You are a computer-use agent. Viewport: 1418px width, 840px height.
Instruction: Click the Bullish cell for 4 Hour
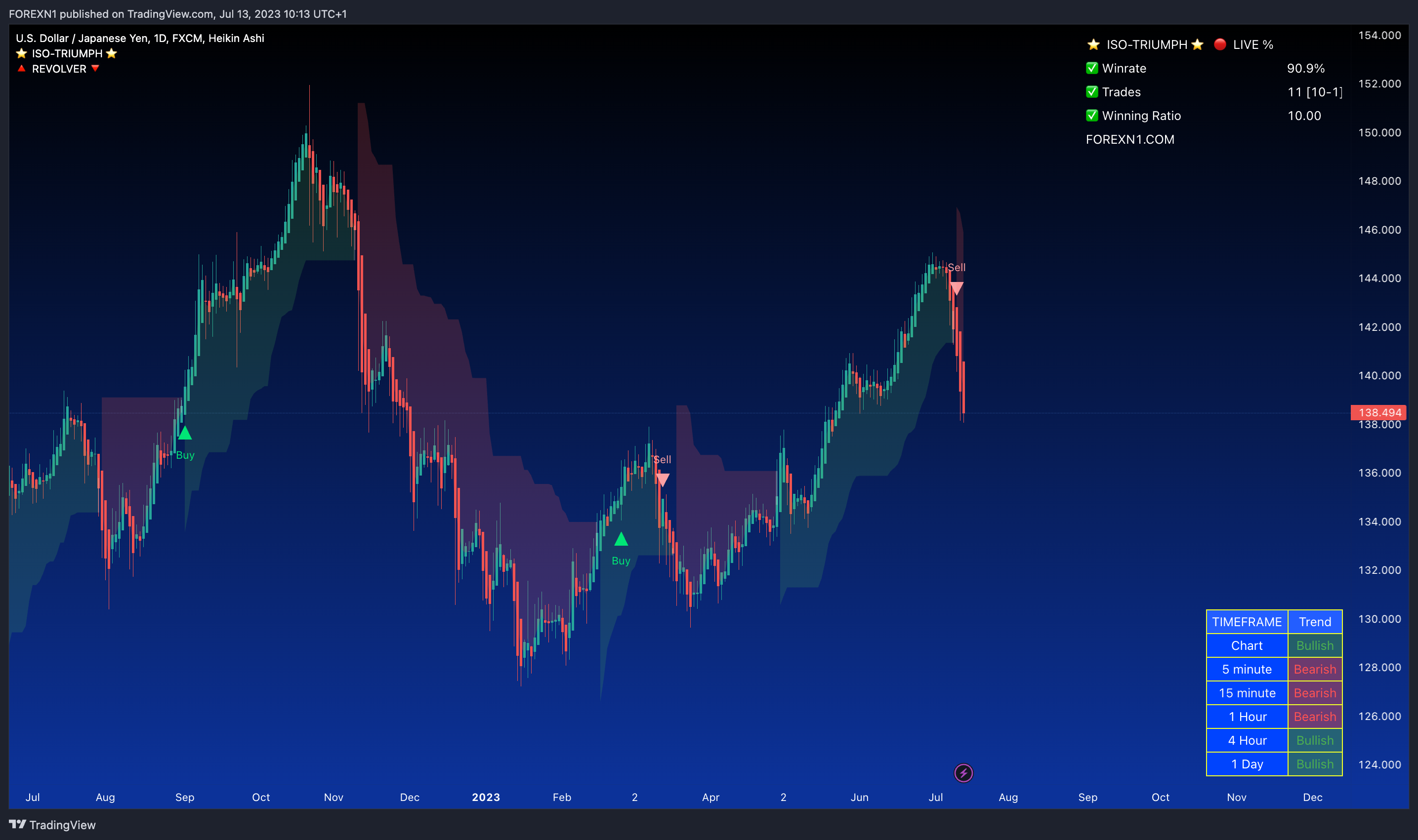[x=1314, y=740]
